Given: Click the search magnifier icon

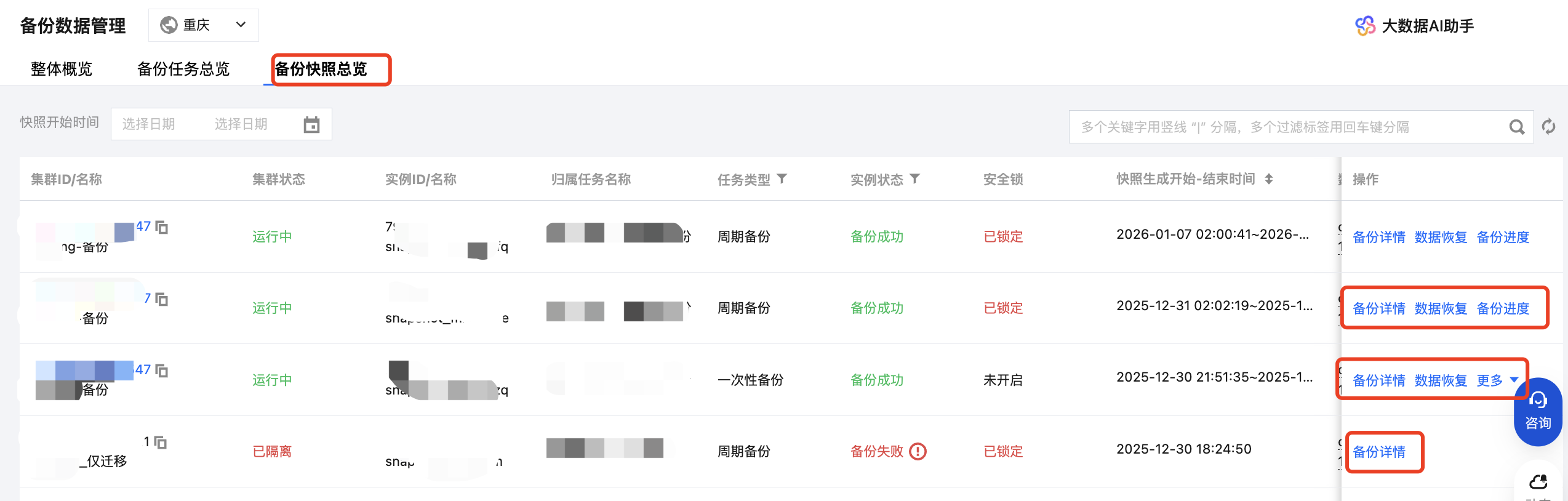Looking at the screenshot, I should click(1517, 127).
